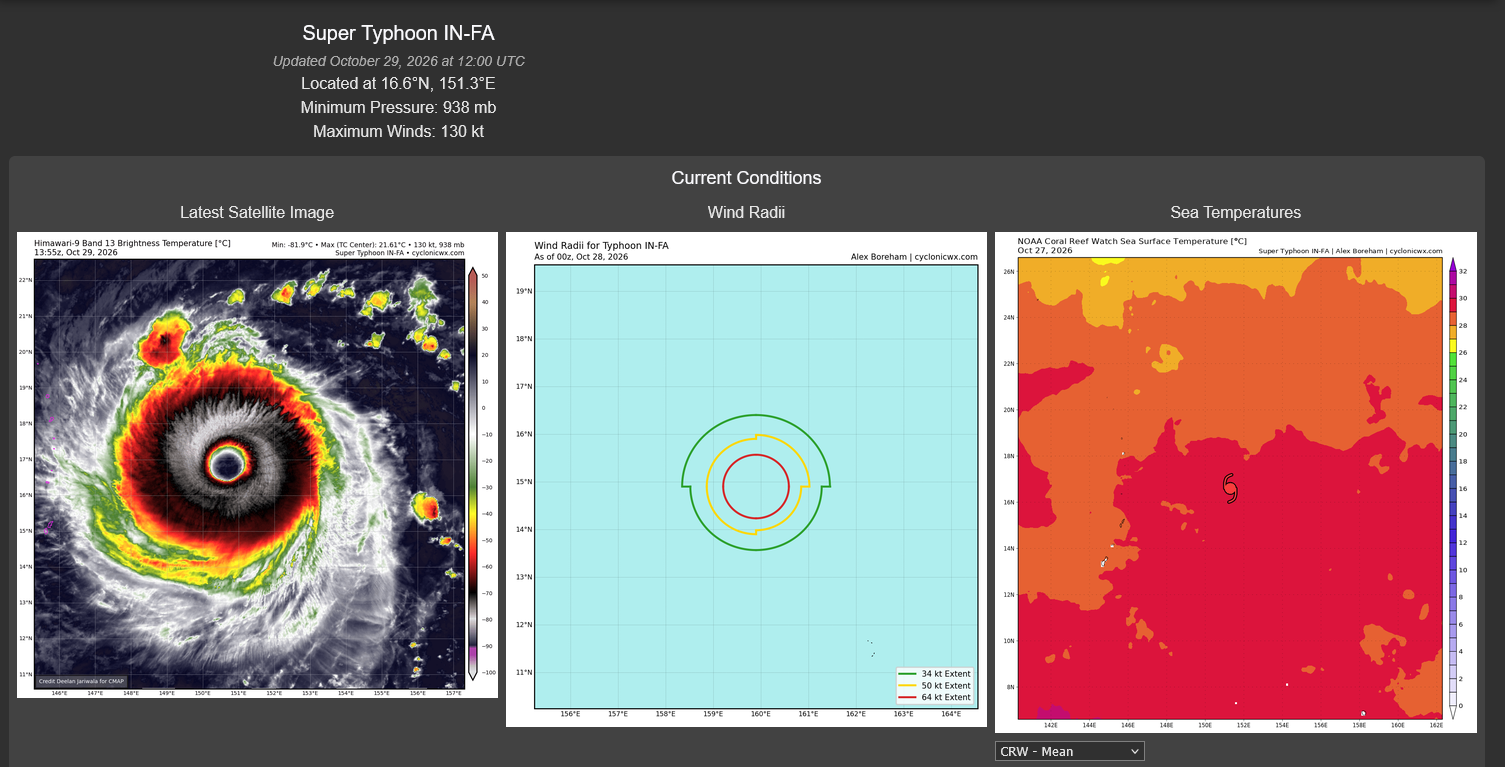Click the 'Wind Radii for Typhoon IN-FA' chart title
The image size is (1505, 767).
point(601,246)
